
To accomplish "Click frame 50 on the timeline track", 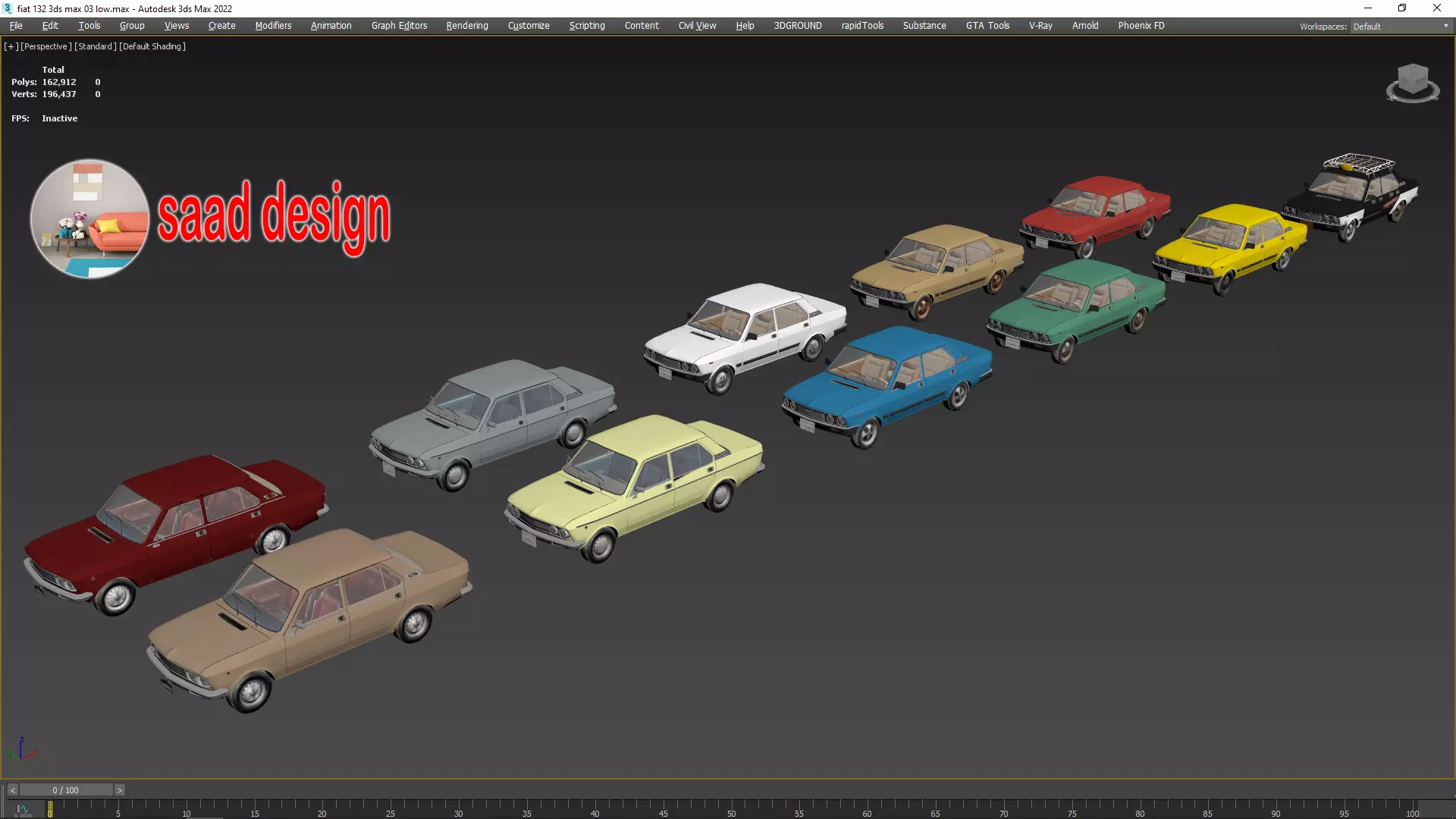I will tap(731, 808).
